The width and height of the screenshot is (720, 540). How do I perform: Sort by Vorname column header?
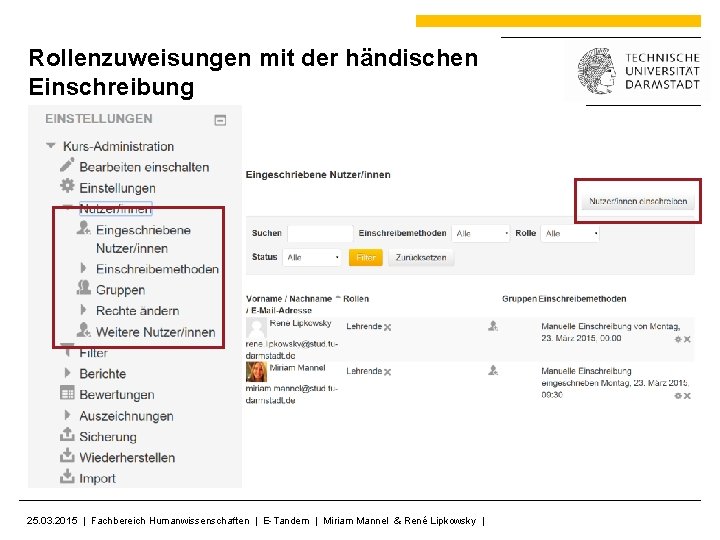(264, 298)
